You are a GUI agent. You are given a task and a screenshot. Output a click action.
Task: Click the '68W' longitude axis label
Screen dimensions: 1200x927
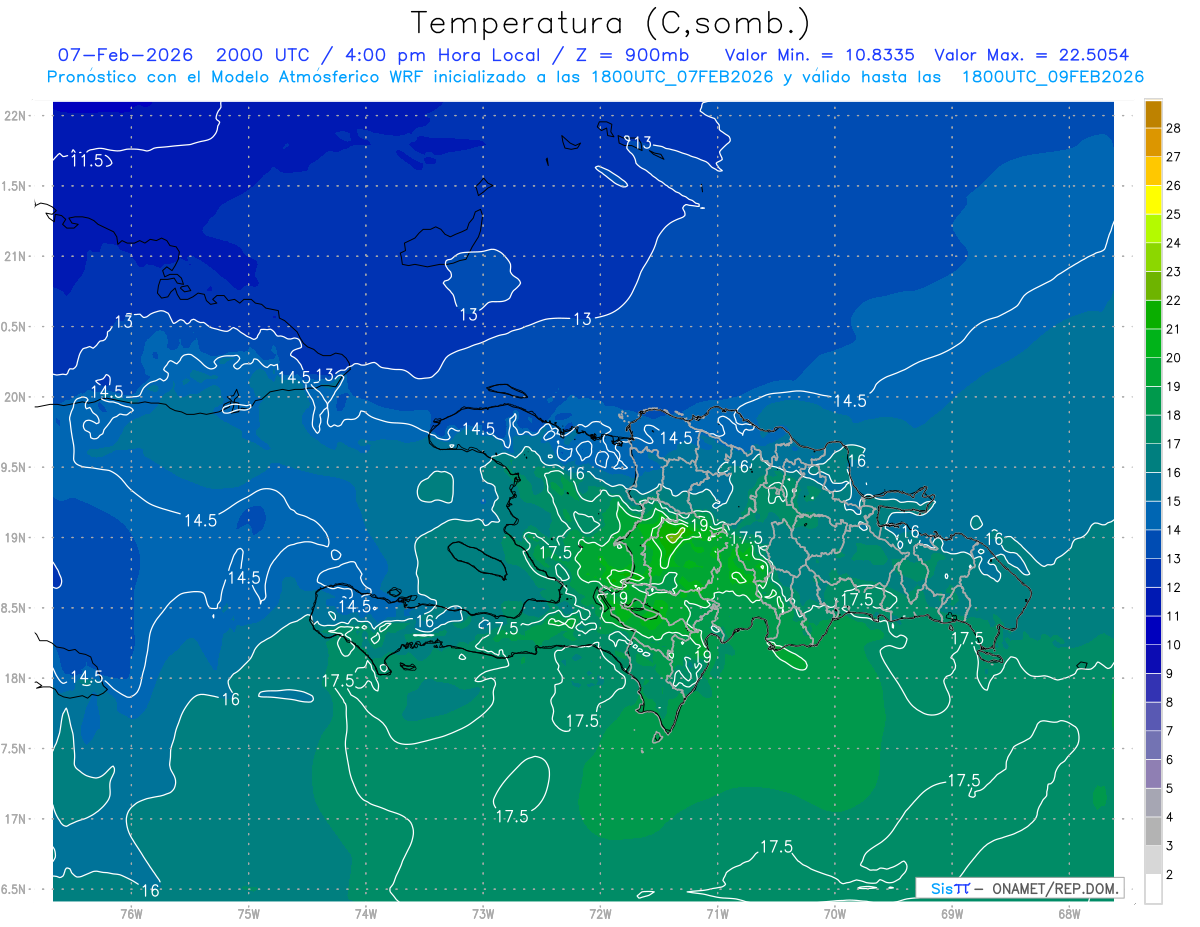click(x=1069, y=913)
